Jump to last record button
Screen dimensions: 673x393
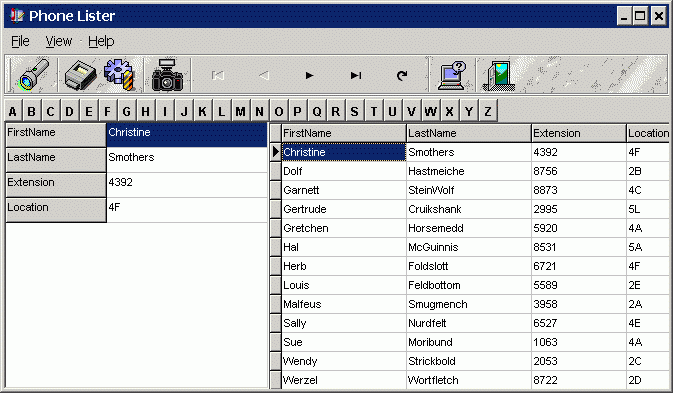tap(356, 76)
